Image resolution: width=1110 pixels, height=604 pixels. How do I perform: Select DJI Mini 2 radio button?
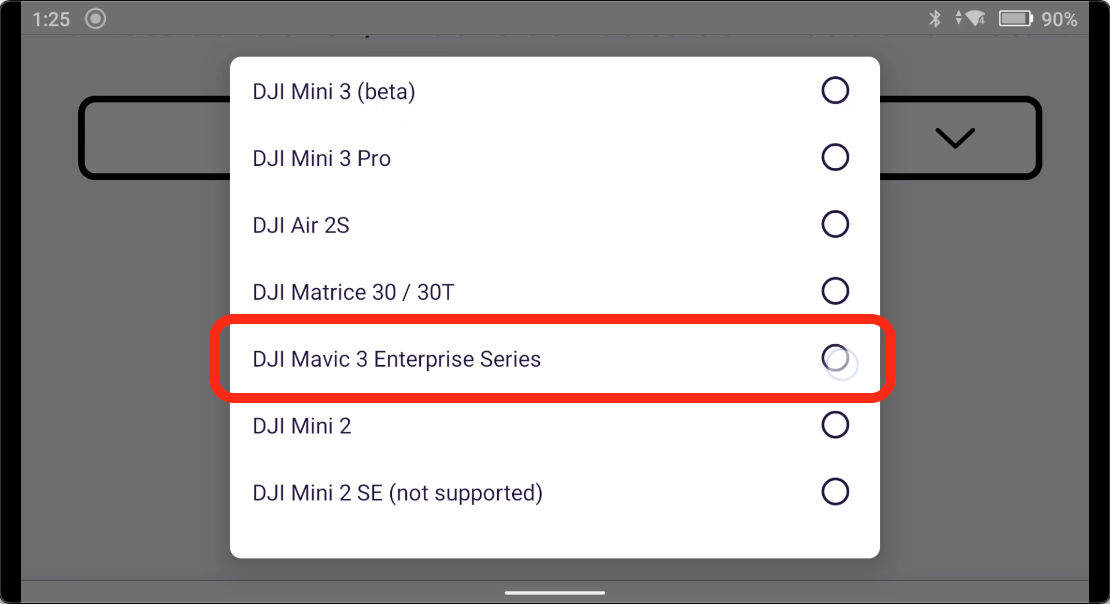point(835,425)
